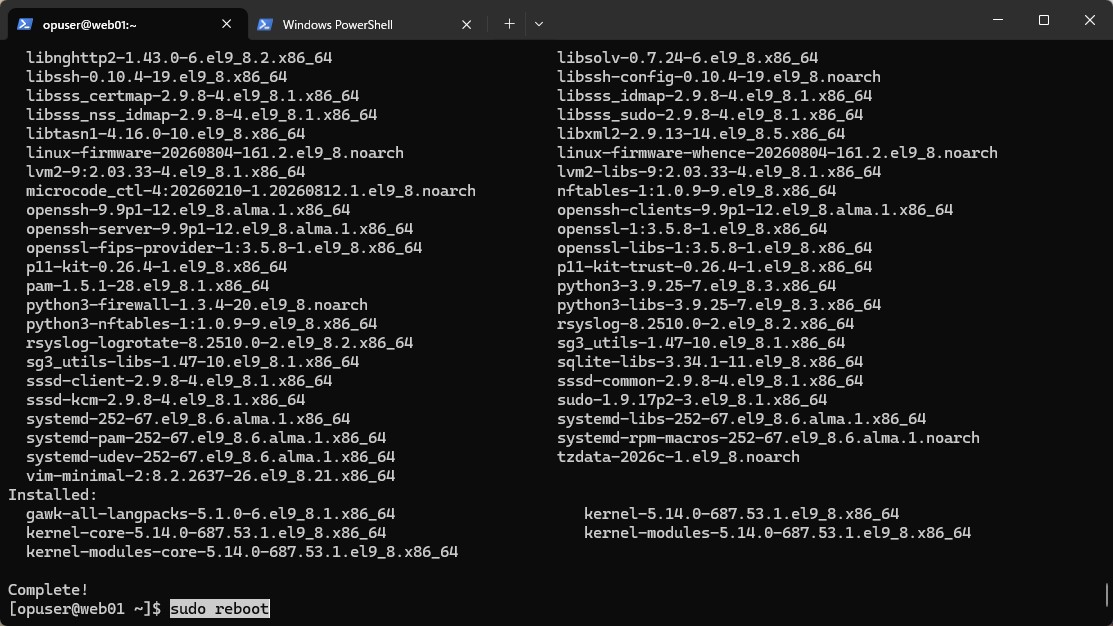
Task: Click 'tzdata-2026c-1.el9_8.noarch' entry
Action: tap(679, 456)
